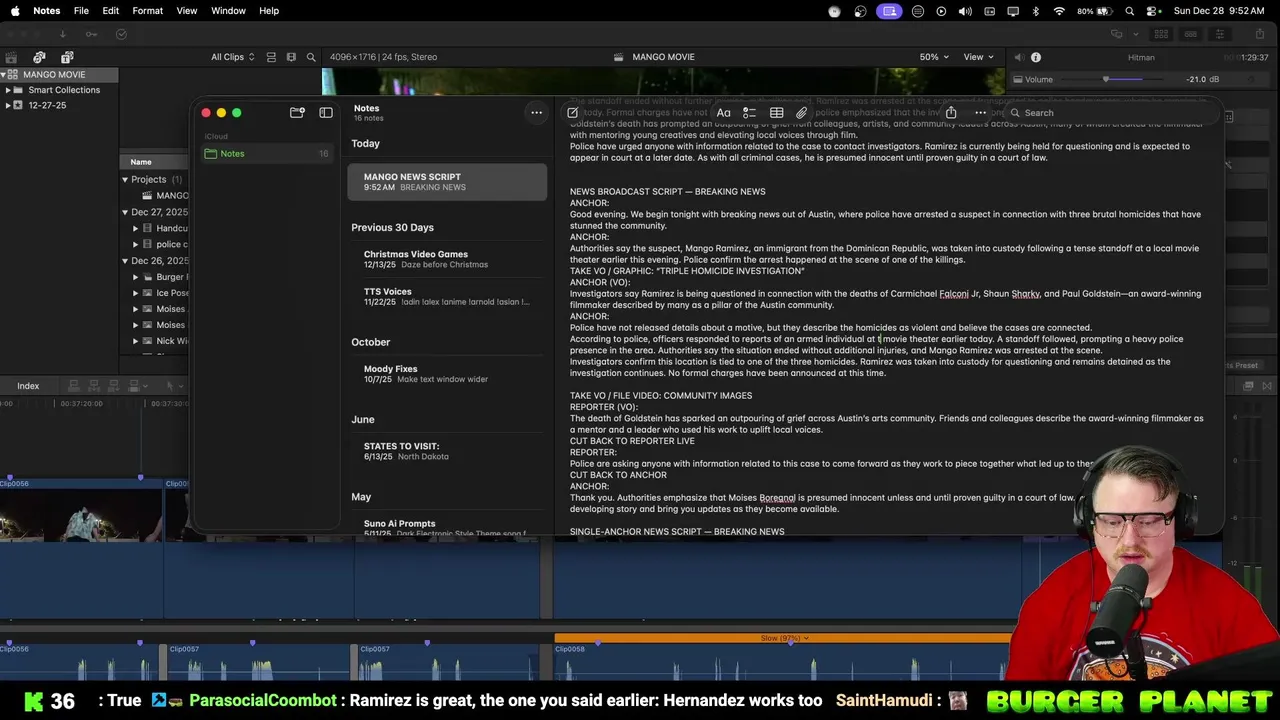Viewport: 1280px width, 720px height.
Task: Collapse MANGO MOVIE library
Action: [x=4, y=75]
